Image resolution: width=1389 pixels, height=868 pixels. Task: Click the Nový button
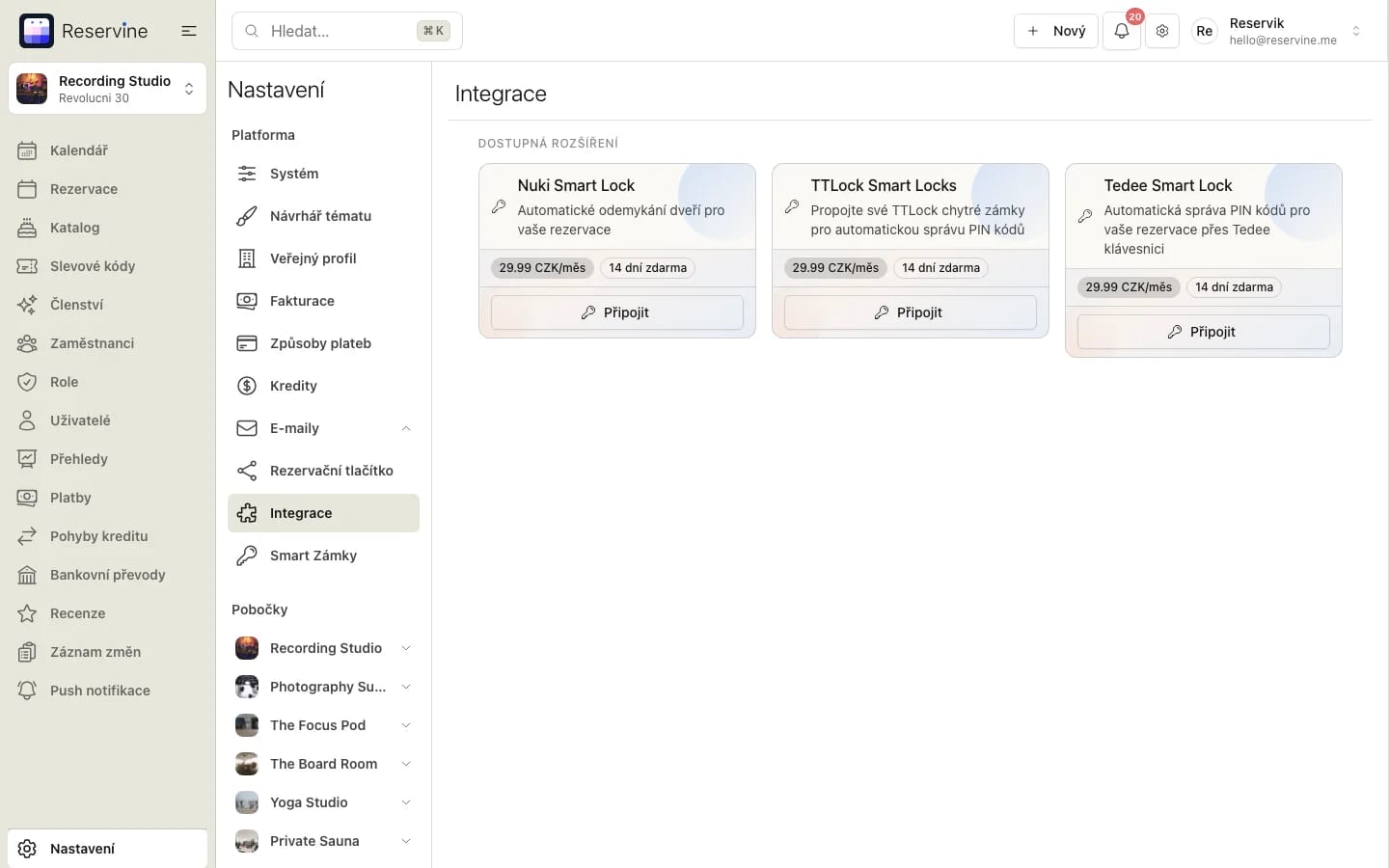click(x=1056, y=31)
